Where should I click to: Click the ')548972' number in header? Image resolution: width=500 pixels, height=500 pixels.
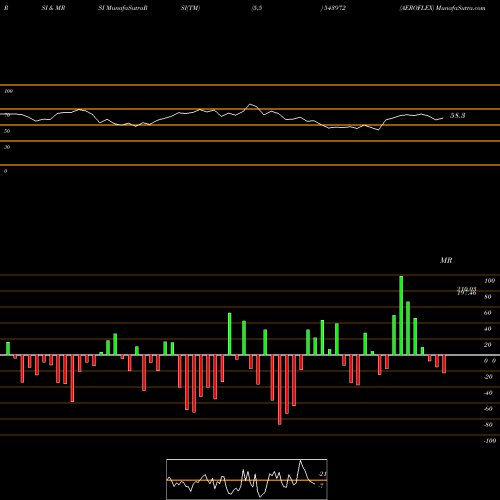(x=333, y=8)
